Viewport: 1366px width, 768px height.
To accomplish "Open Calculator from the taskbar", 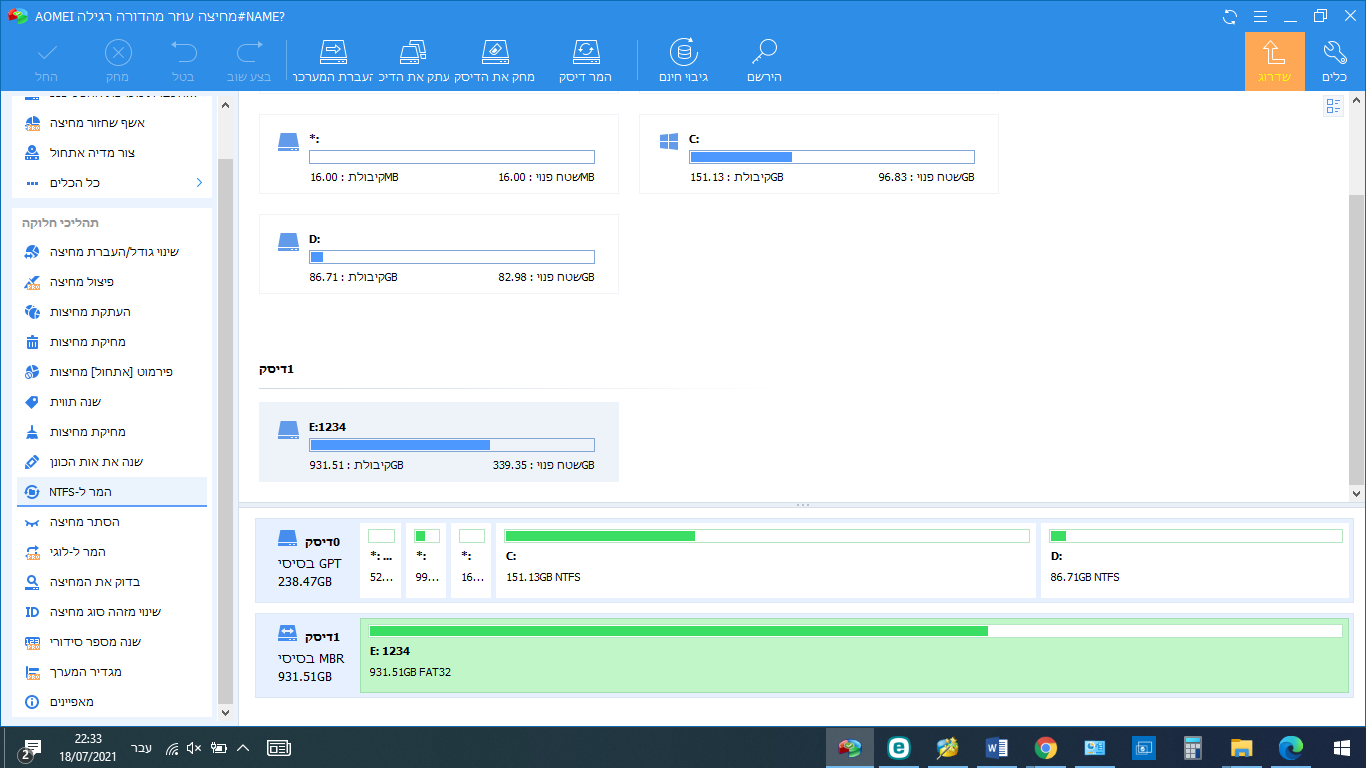I will pyautogui.click(x=1192, y=748).
